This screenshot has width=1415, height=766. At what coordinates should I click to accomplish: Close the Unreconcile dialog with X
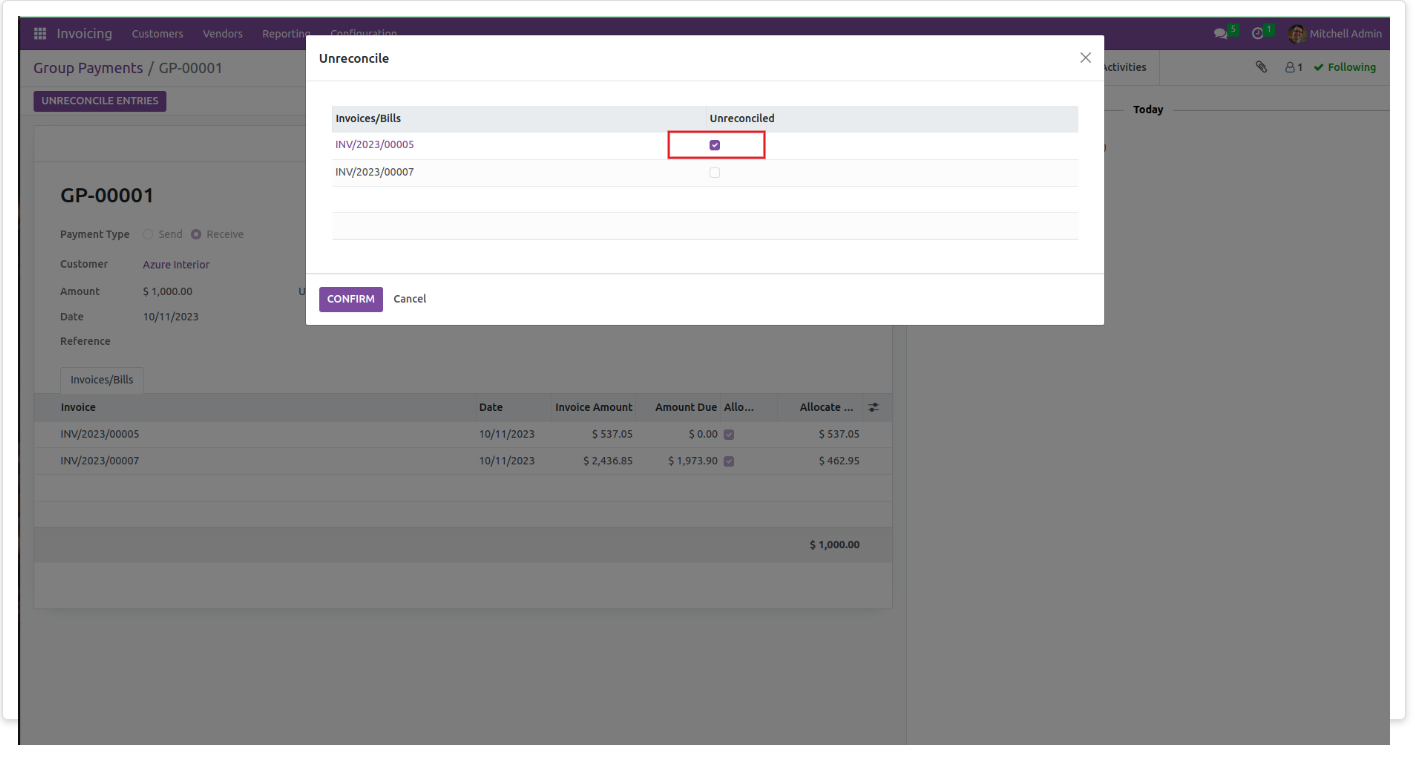[1085, 58]
